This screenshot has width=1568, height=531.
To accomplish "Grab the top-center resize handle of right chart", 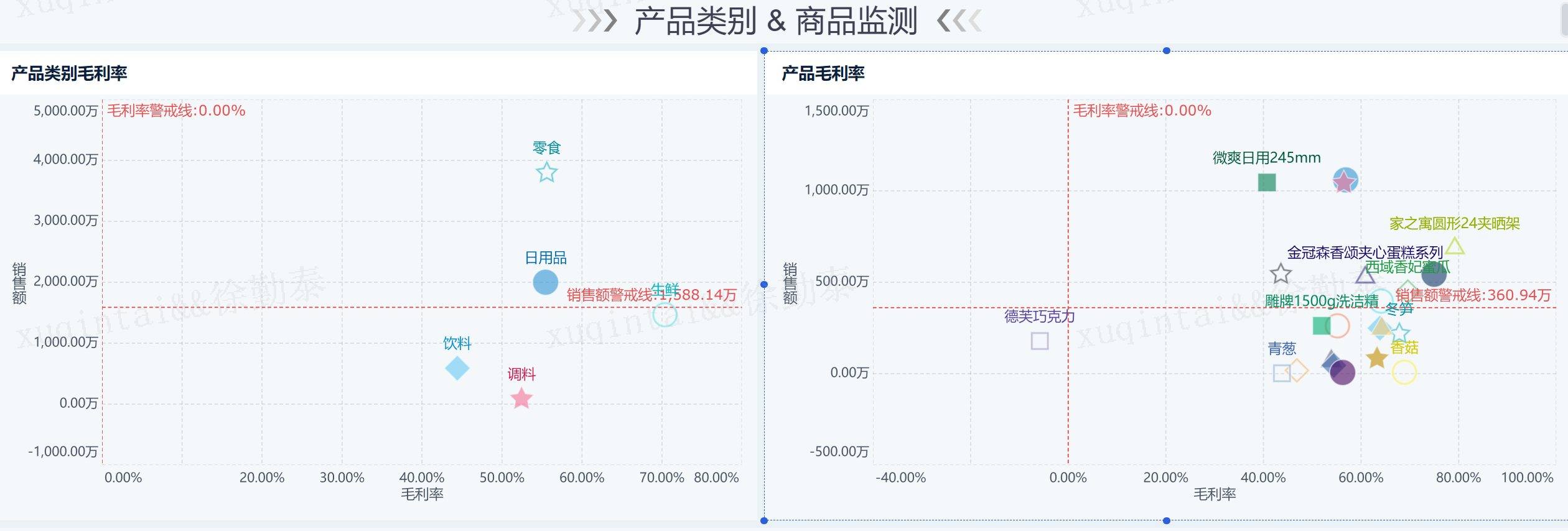I will click(x=1166, y=51).
